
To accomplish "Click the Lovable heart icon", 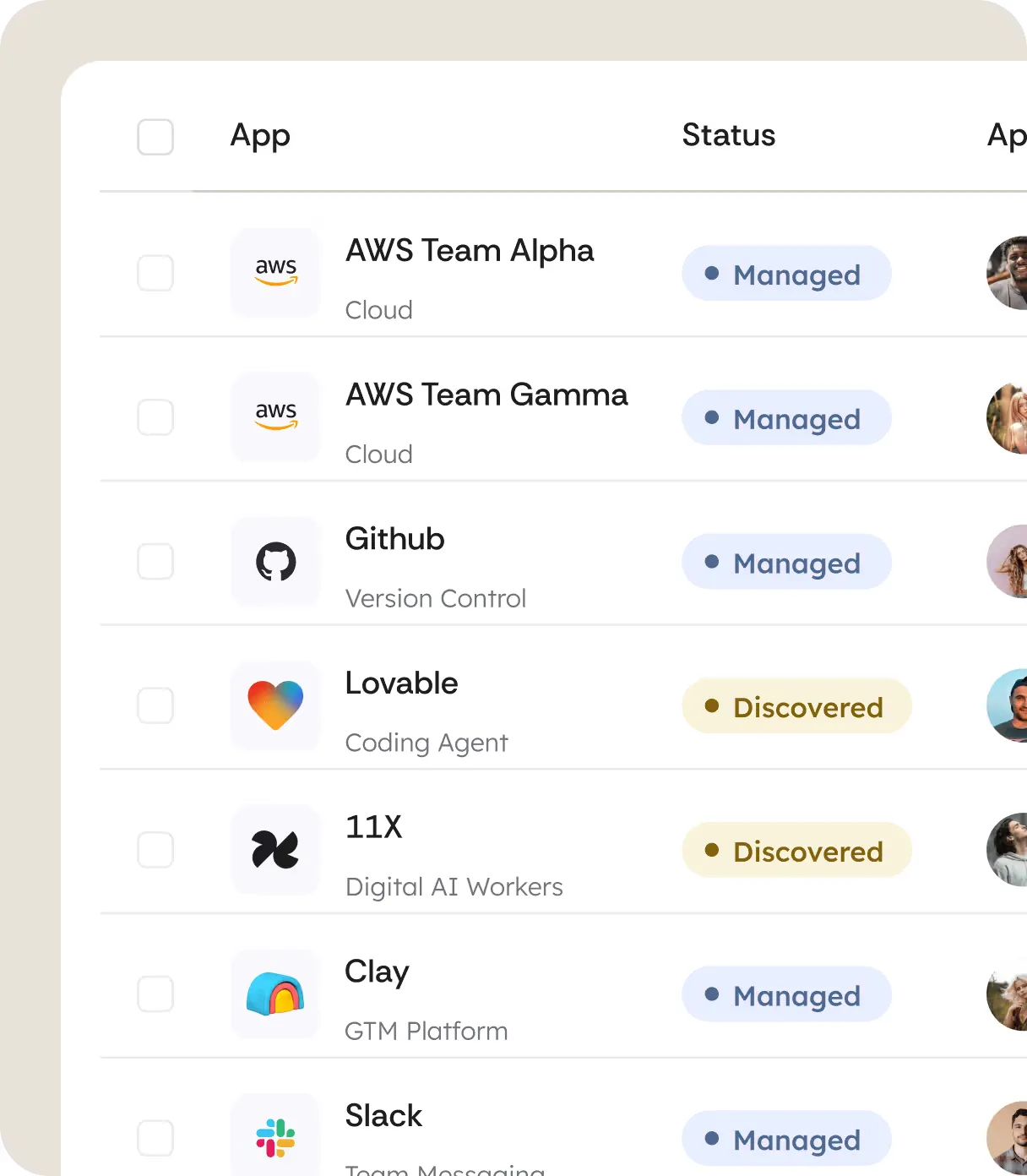I will [275, 705].
